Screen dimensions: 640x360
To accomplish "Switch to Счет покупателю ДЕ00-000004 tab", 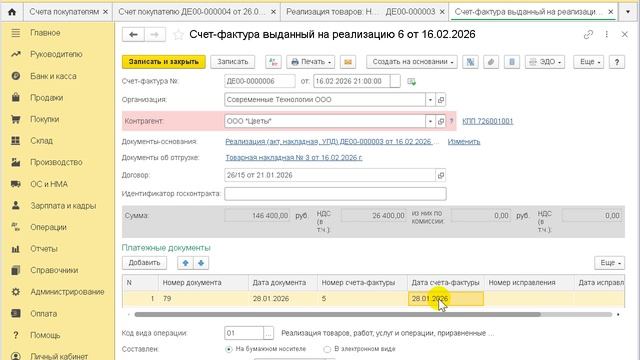I will pos(192,12).
